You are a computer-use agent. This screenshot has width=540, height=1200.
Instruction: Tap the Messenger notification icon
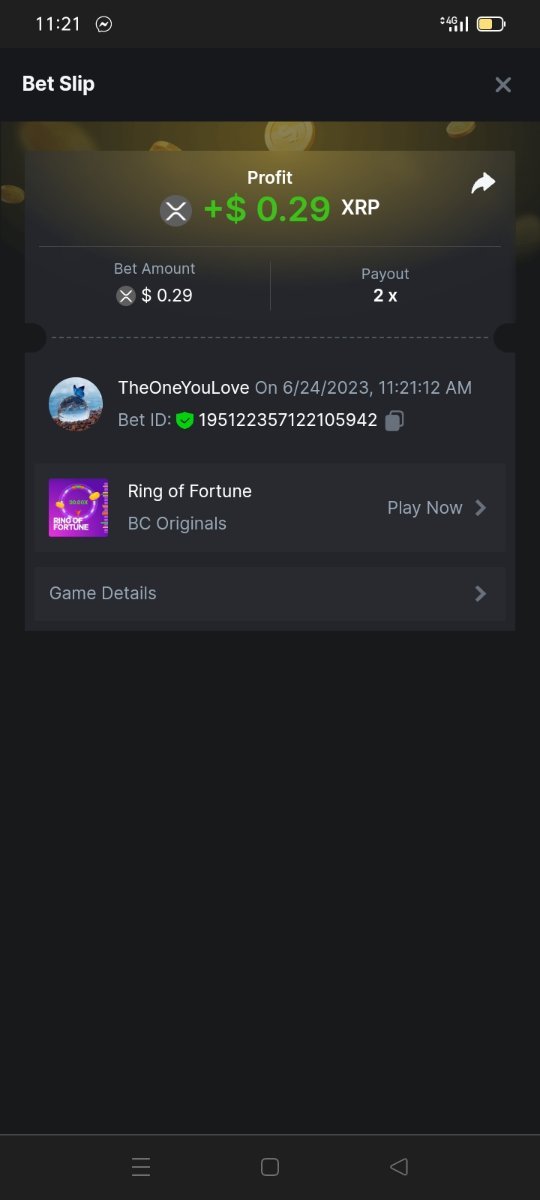coord(104,24)
